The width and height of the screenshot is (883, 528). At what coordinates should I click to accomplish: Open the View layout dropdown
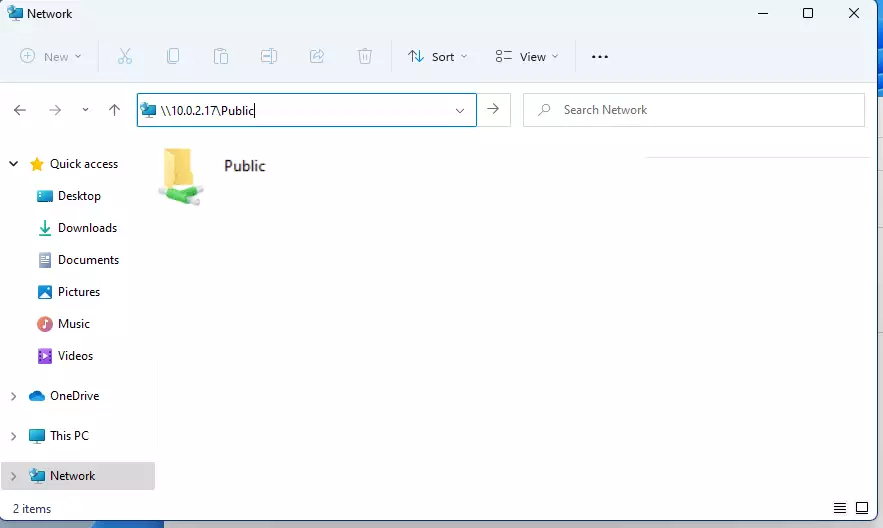point(527,56)
